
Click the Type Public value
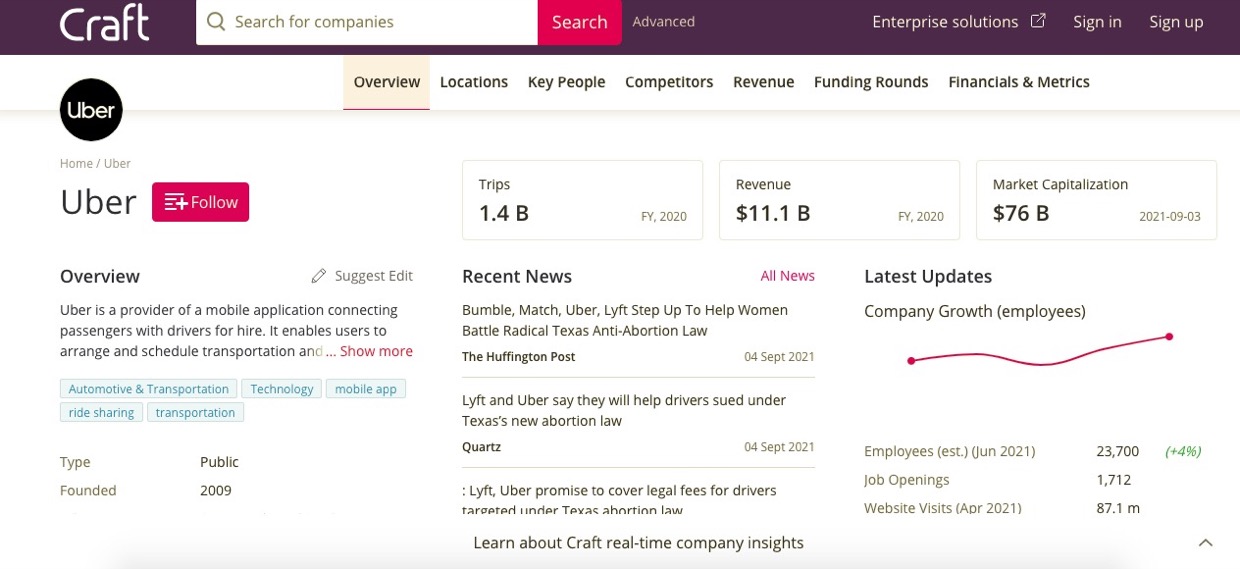point(219,462)
